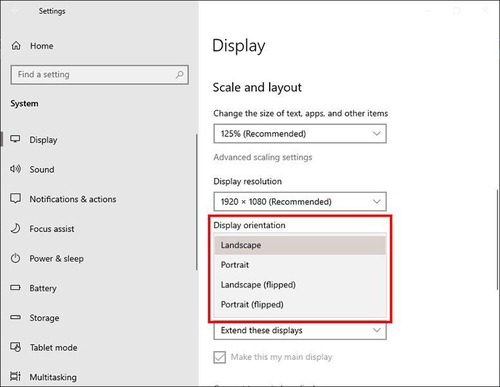
Task: Click the right-side page scrollbar
Action: tap(498, 239)
